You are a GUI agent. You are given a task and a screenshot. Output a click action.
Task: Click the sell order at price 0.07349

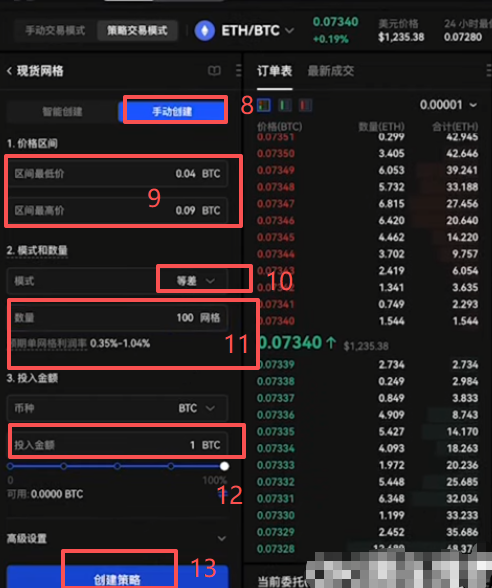pyautogui.click(x=368, y=170)
